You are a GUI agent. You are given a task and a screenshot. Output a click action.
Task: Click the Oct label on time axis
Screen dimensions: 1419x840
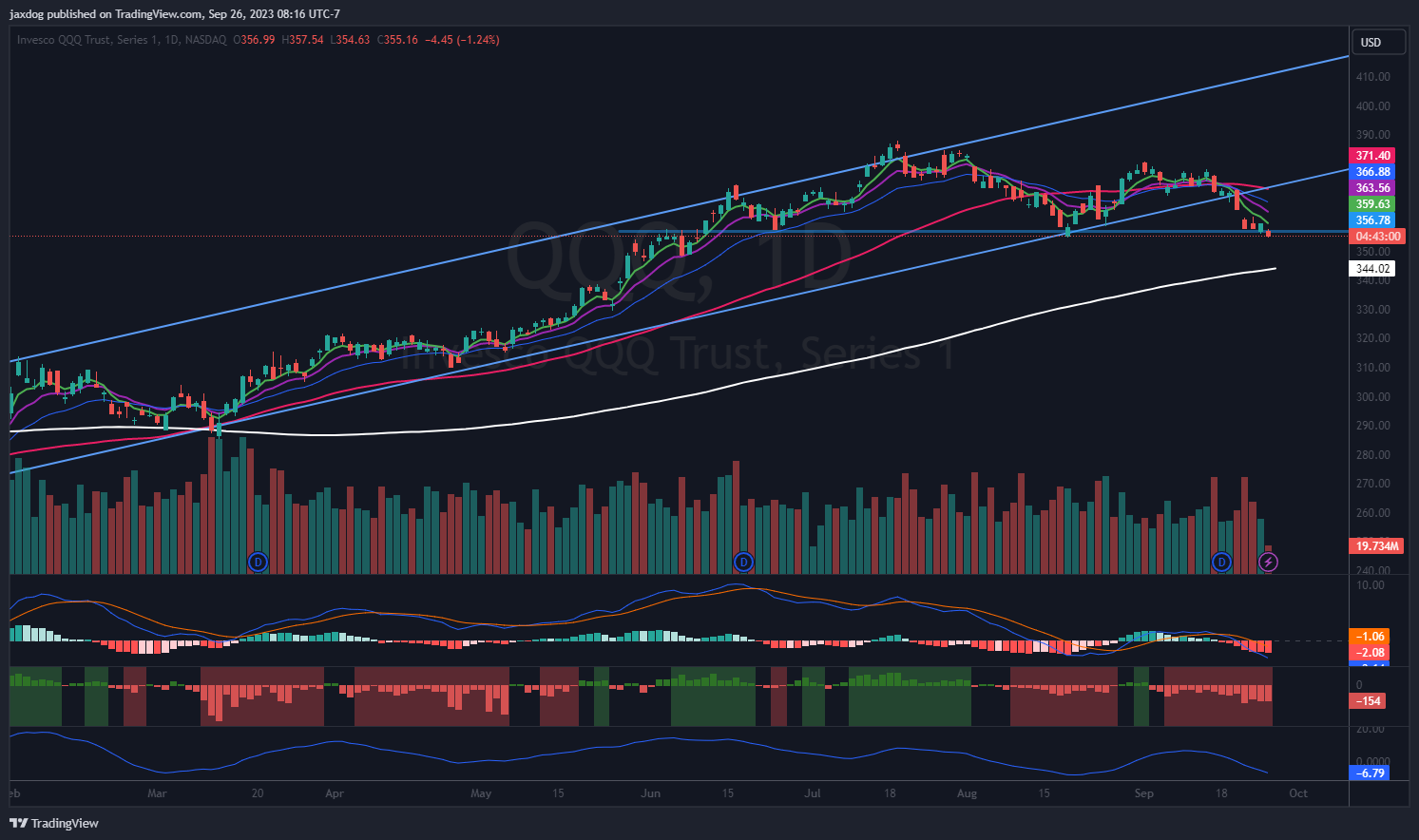pos(1298,792)
